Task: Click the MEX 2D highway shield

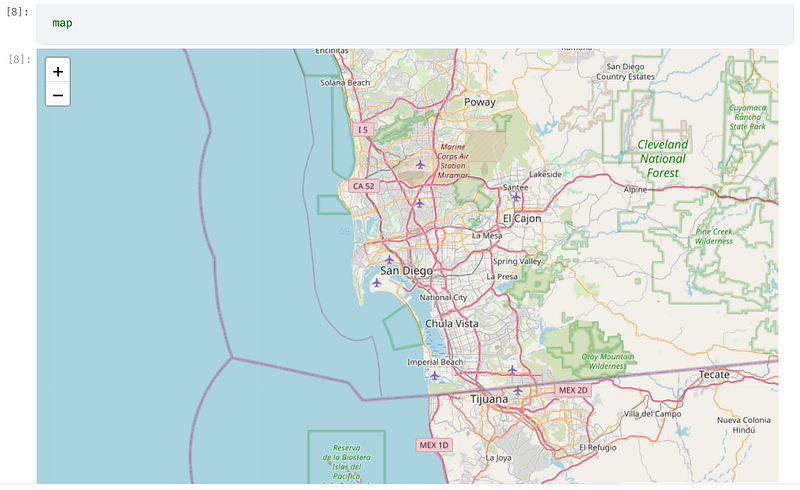Action: [x=573, y=390]
